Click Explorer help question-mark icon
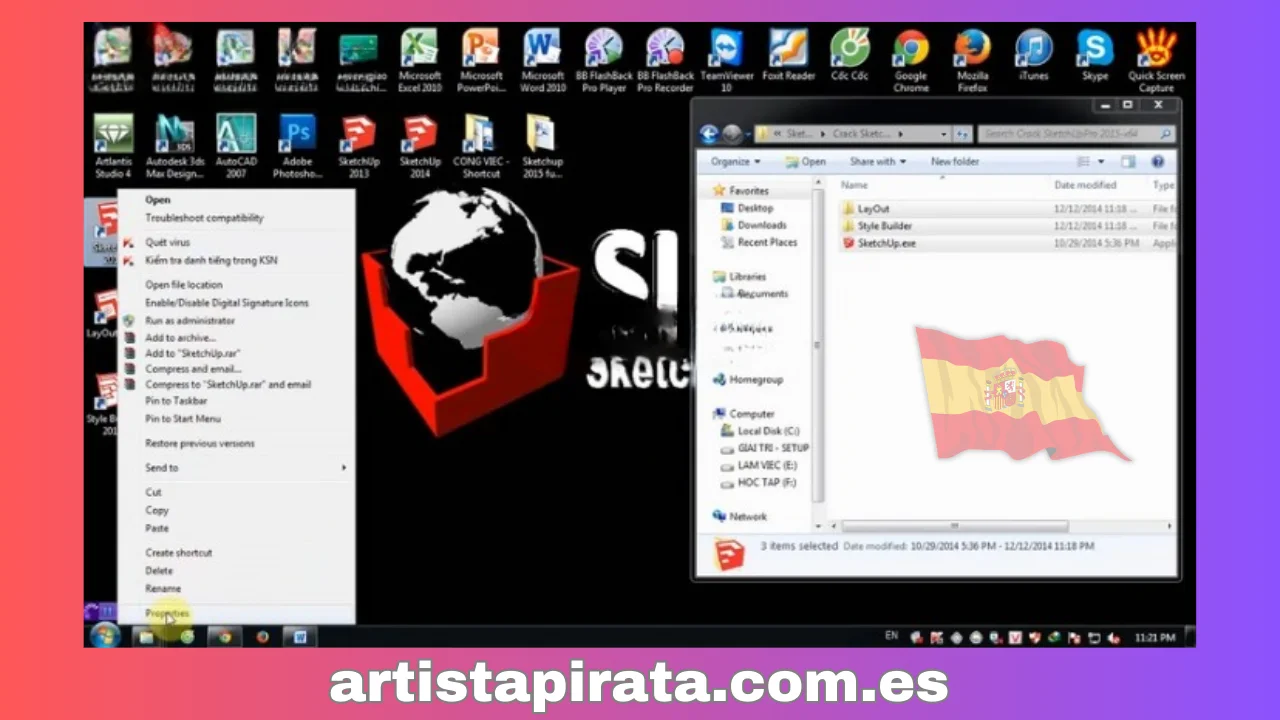Image resolution: width=1280 pixels, height=720 pixels. (1158, 161)
